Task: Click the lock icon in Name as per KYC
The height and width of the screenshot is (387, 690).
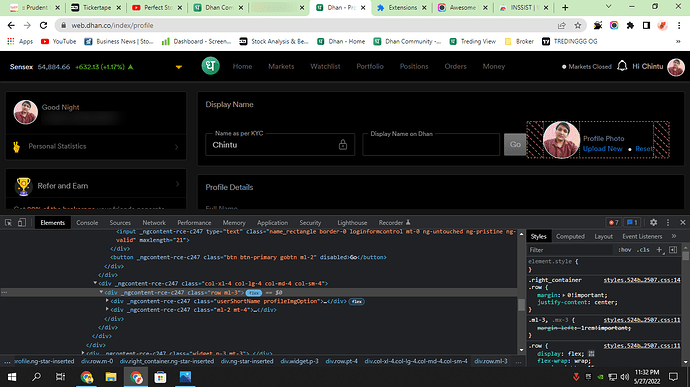Action: [x=343, y=144]
